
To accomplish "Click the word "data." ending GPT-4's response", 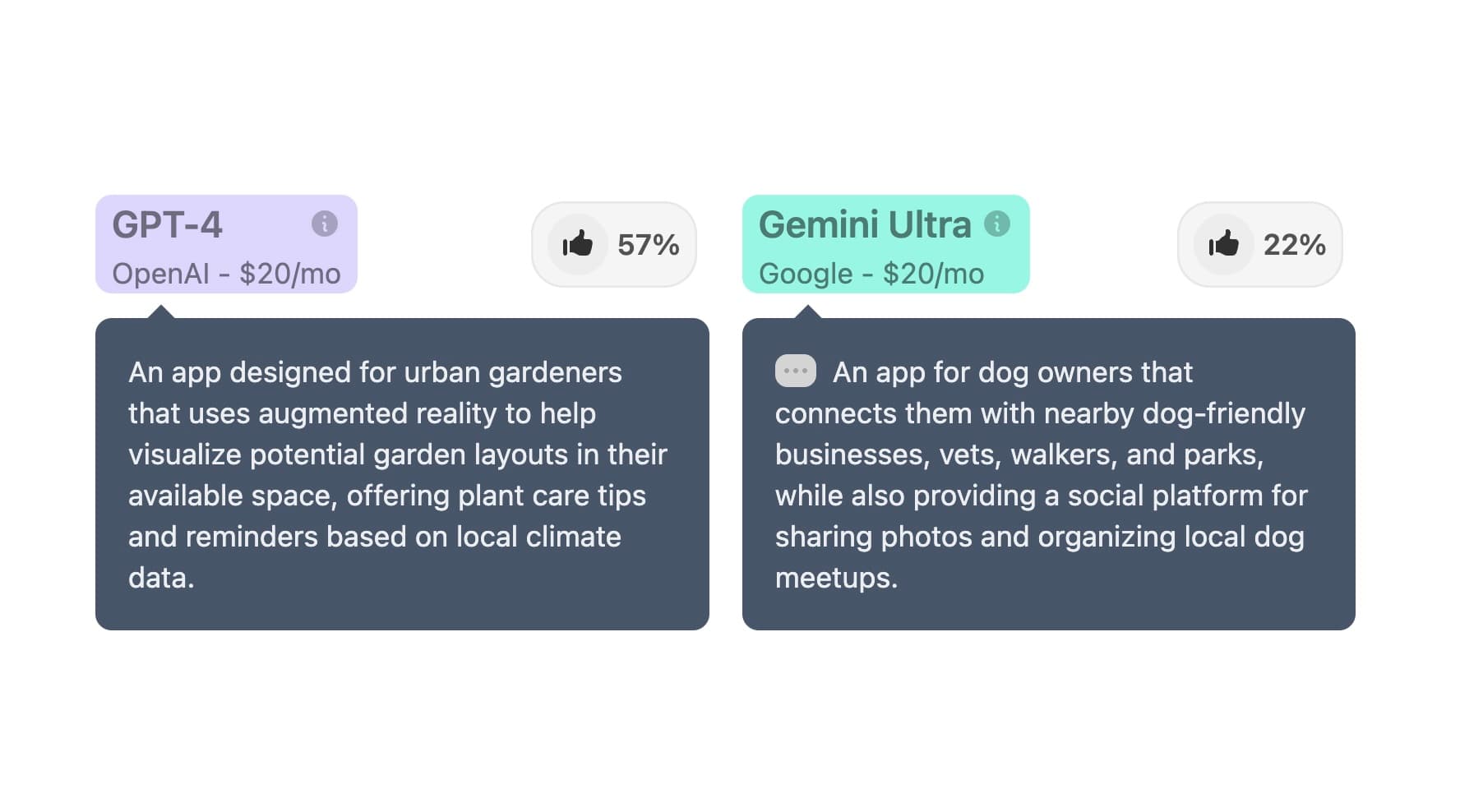I will (161, 578).
